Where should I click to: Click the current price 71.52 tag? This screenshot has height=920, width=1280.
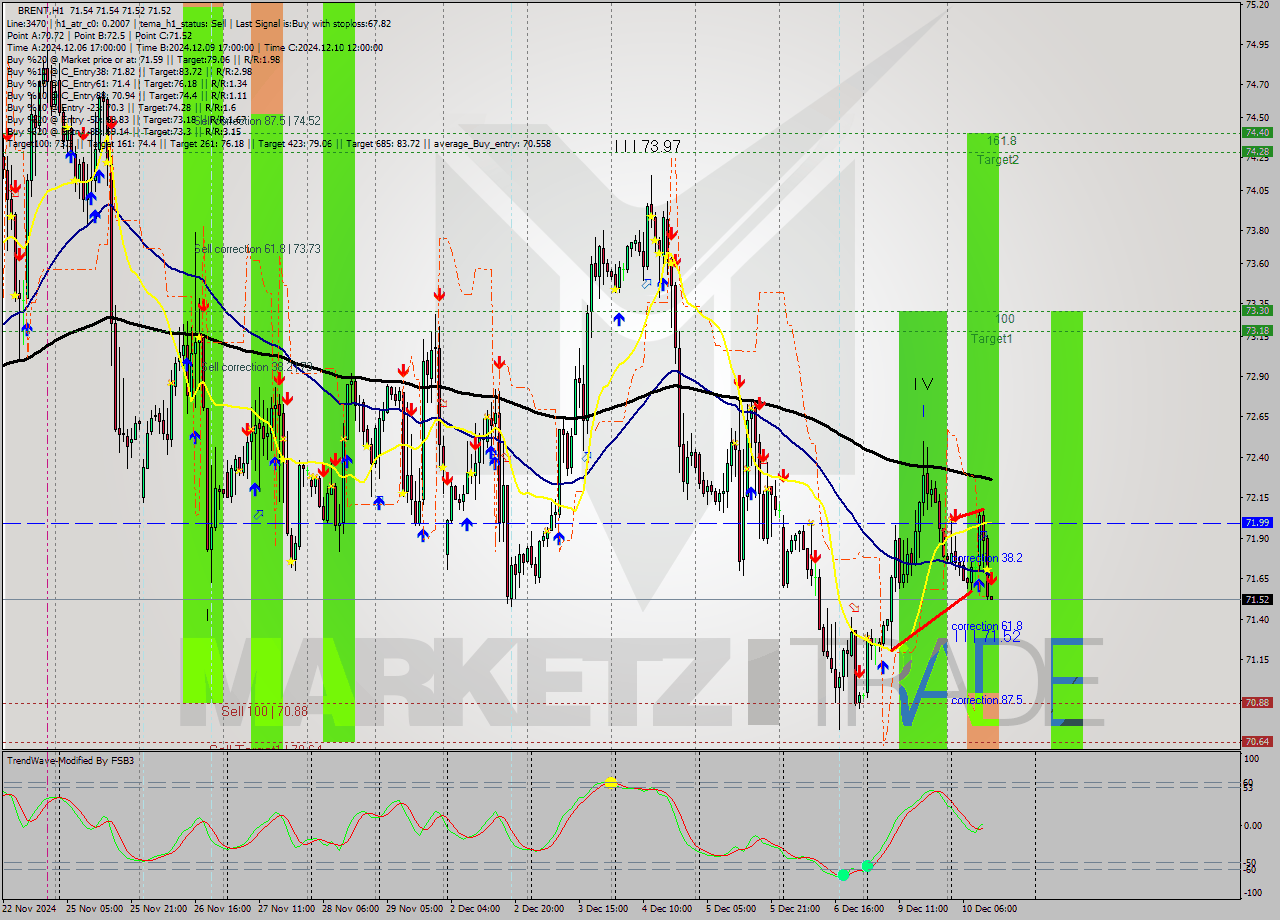[1257, 600]
